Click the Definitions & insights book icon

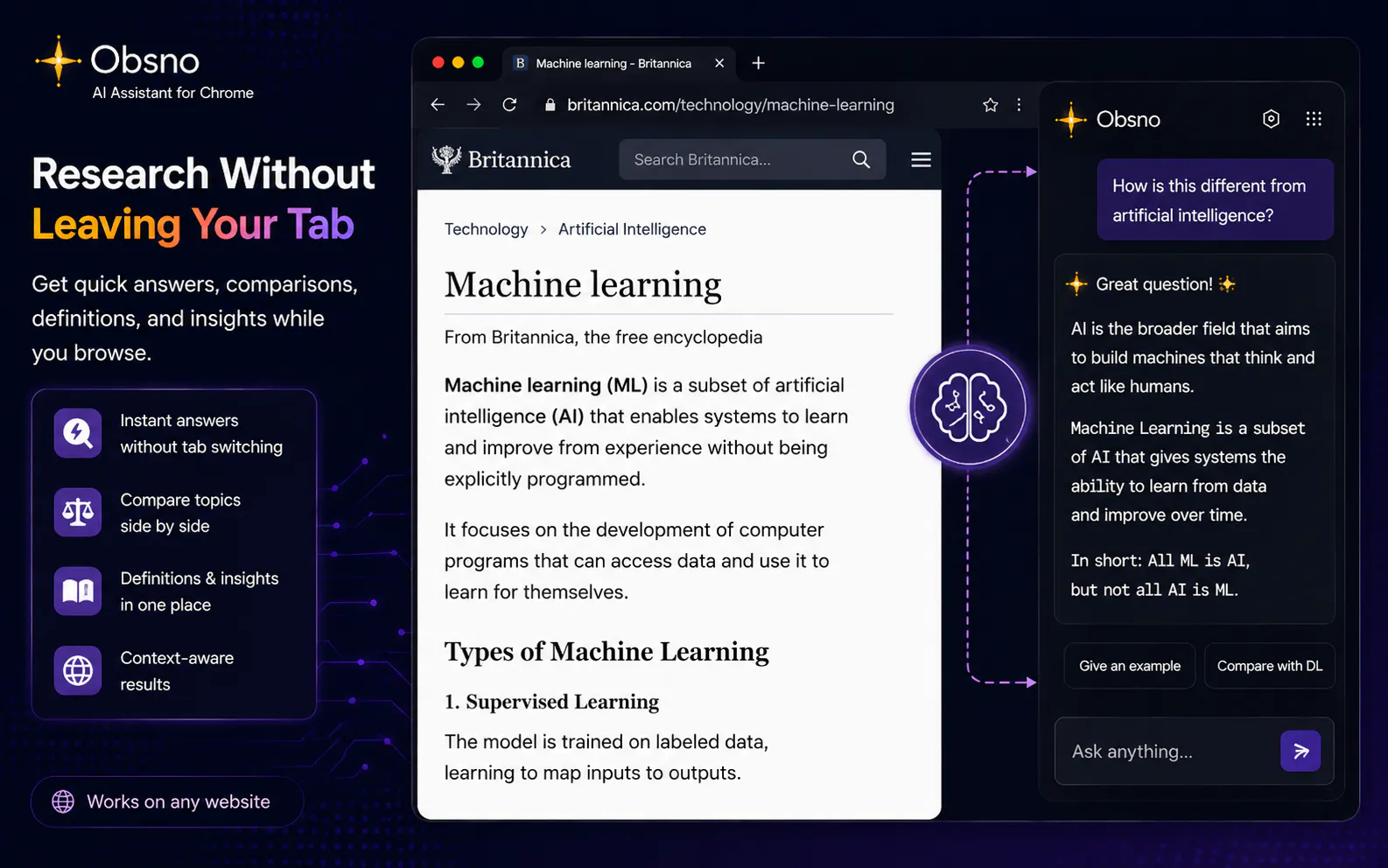click(x=78, y=591)
